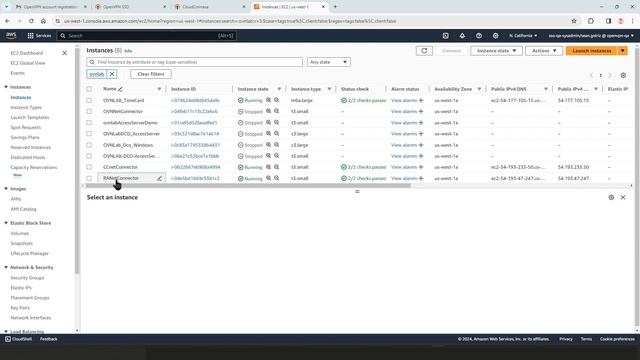Zoom in icon for OVNLAB_TimeCard instance state

click(x=269, y=100)
